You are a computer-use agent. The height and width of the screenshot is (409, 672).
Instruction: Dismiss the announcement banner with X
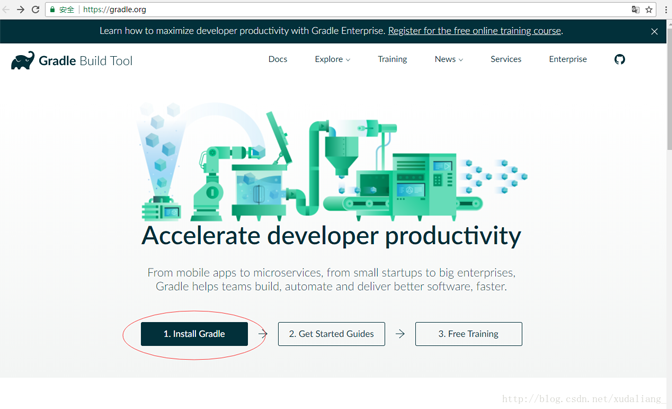[x=654, y=31]
